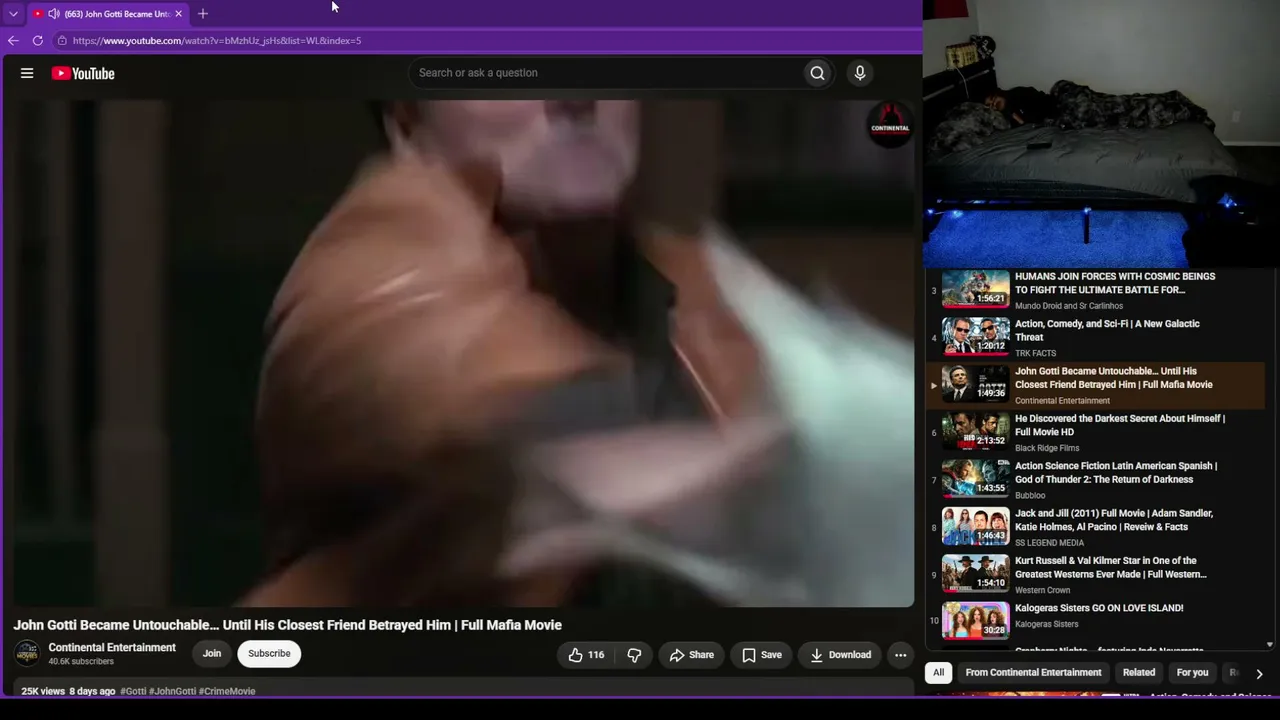Click 'Bubbloo' channel name
The height and width of the screenshot is (720, 1280).
click(1030, 495)
